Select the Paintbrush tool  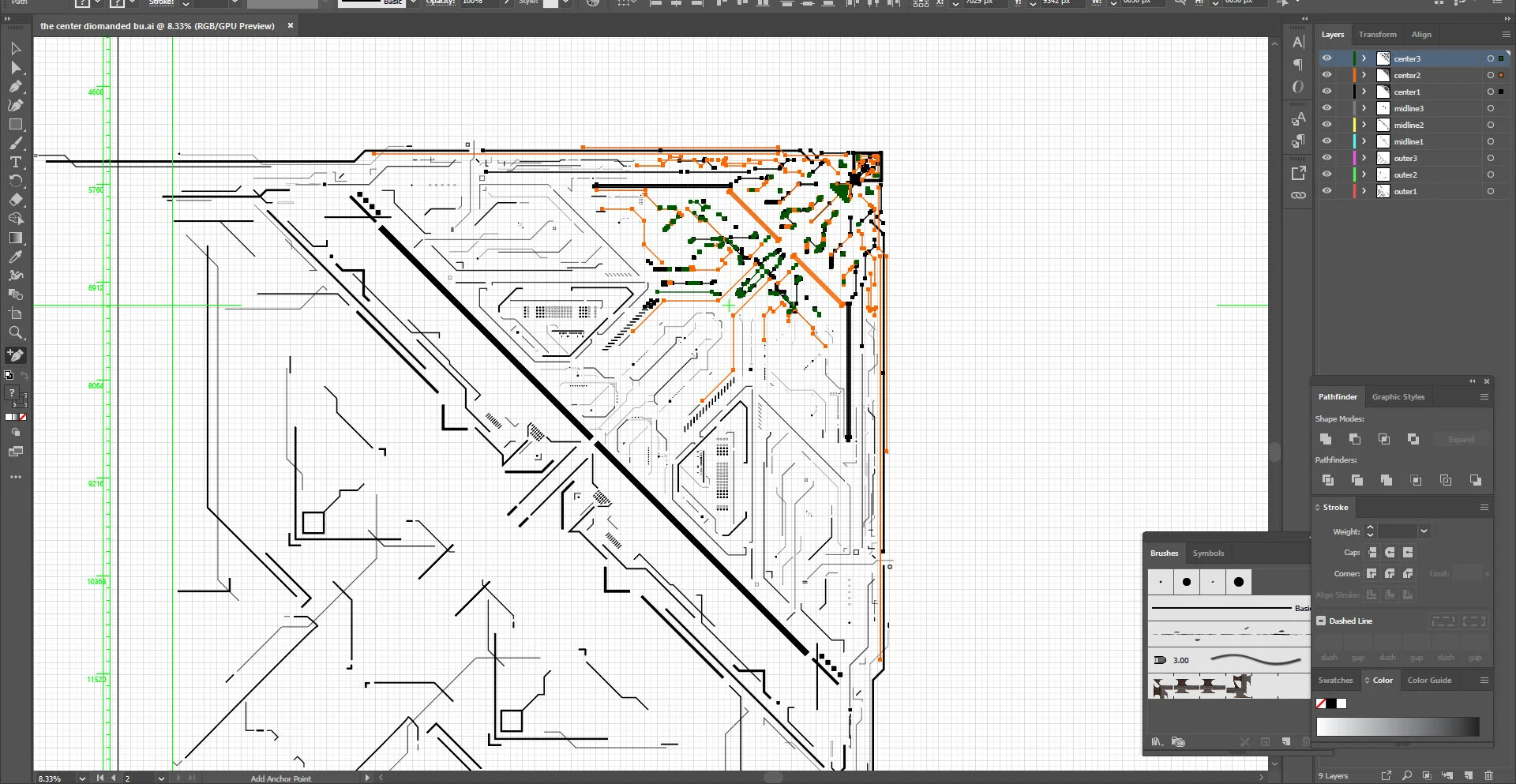tap(16, 144)
